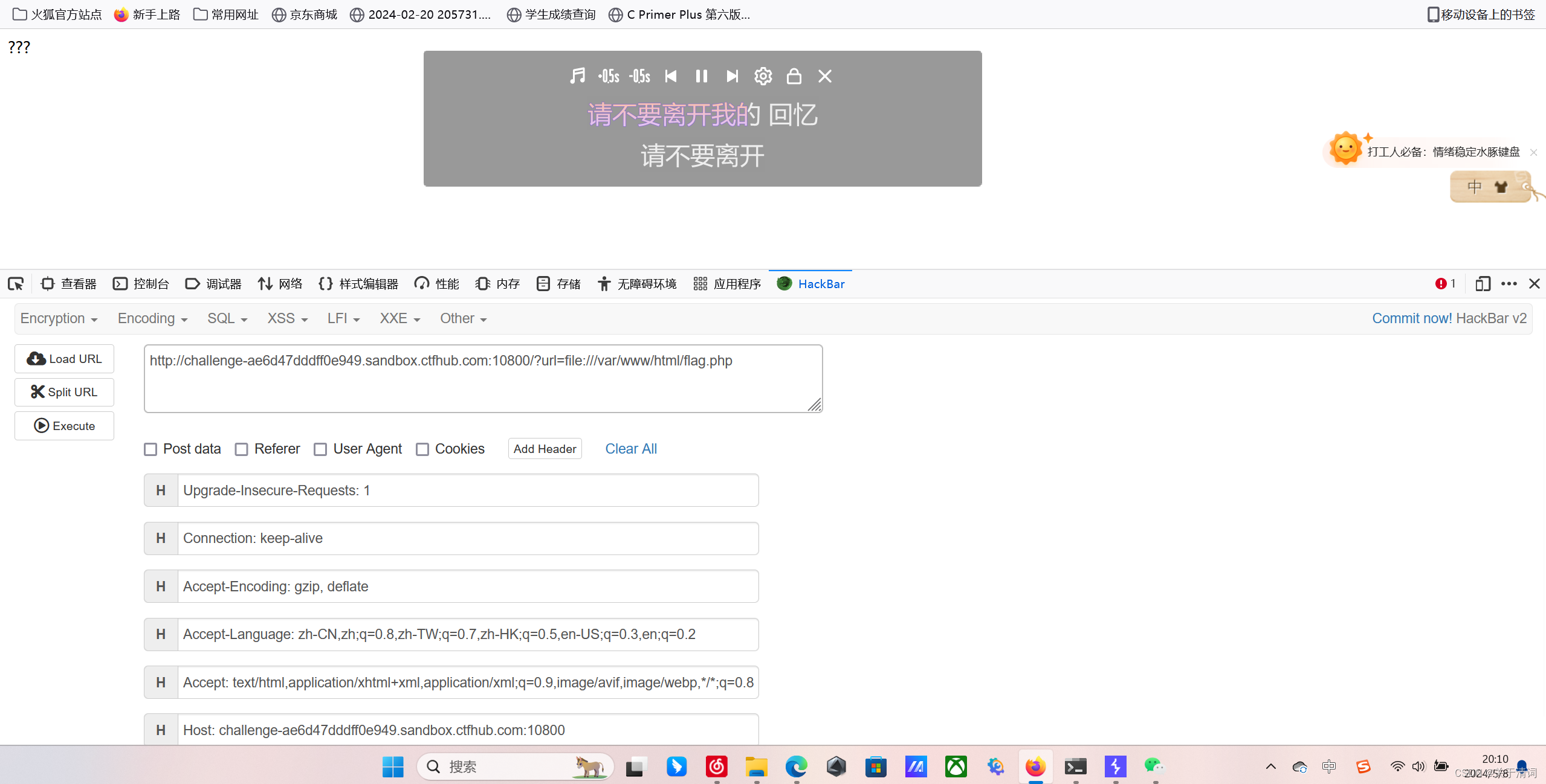Toggle responsive design mode in DevTools
This screenshot has width=1546, height=784.
(1483, 283)
